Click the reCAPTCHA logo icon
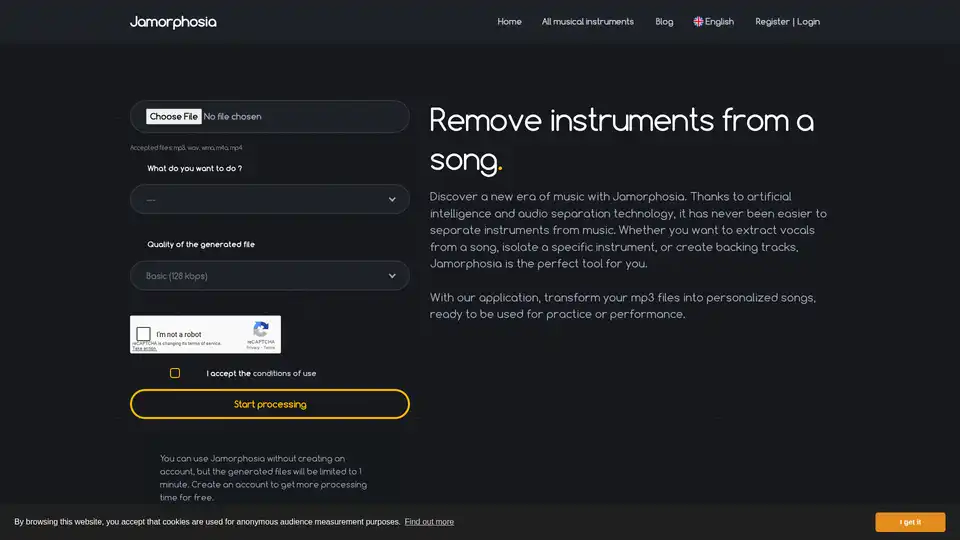Image resolution: width=960 pixels, height=540 pixels. tap(261, 329)
